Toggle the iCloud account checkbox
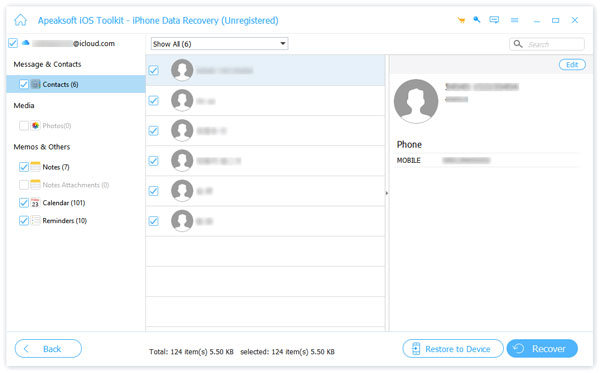Screen dimensions: 600x373 pos(13,43)
